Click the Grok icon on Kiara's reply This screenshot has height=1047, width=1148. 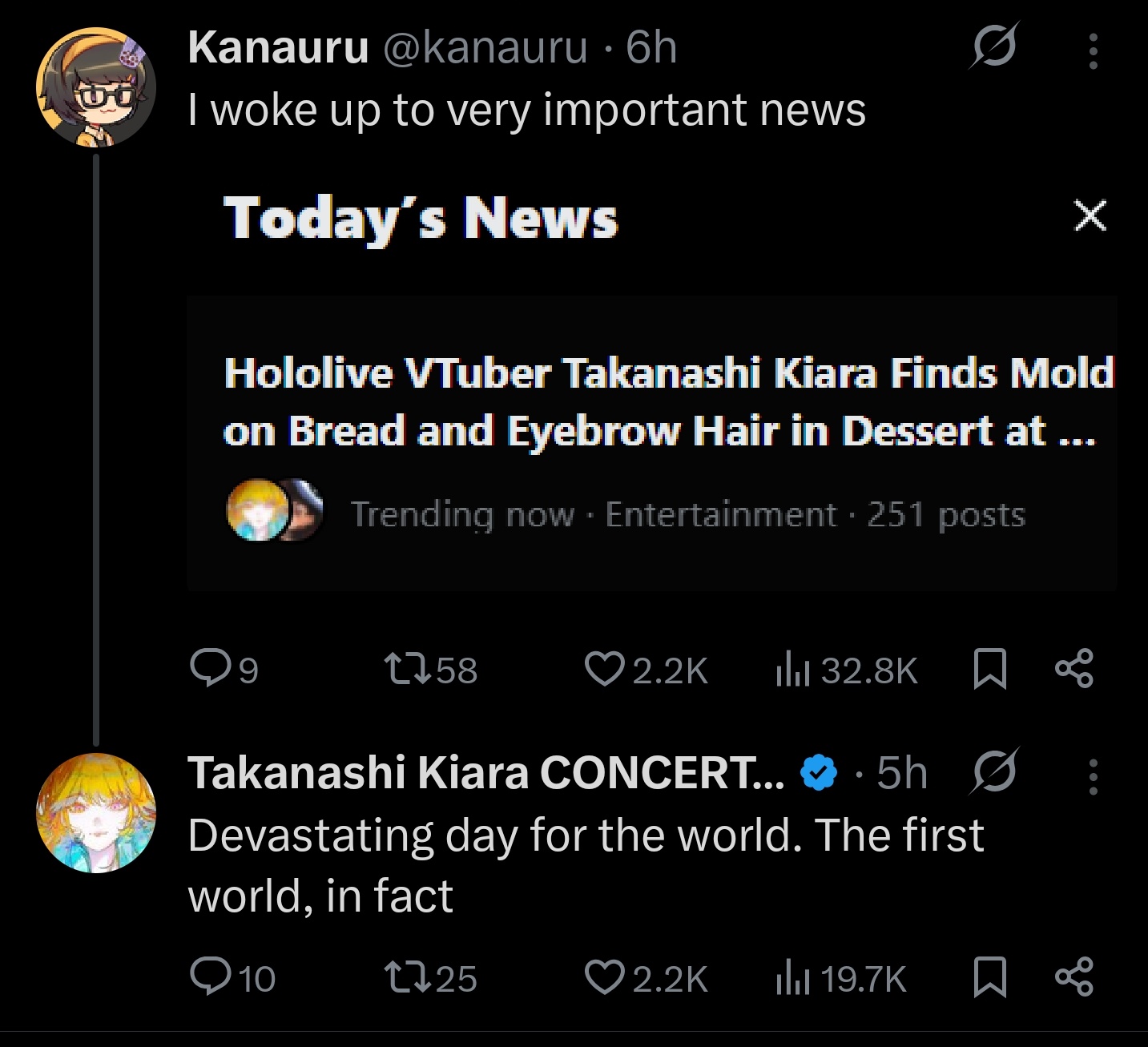pyautogui.click(x=994, y=773)
